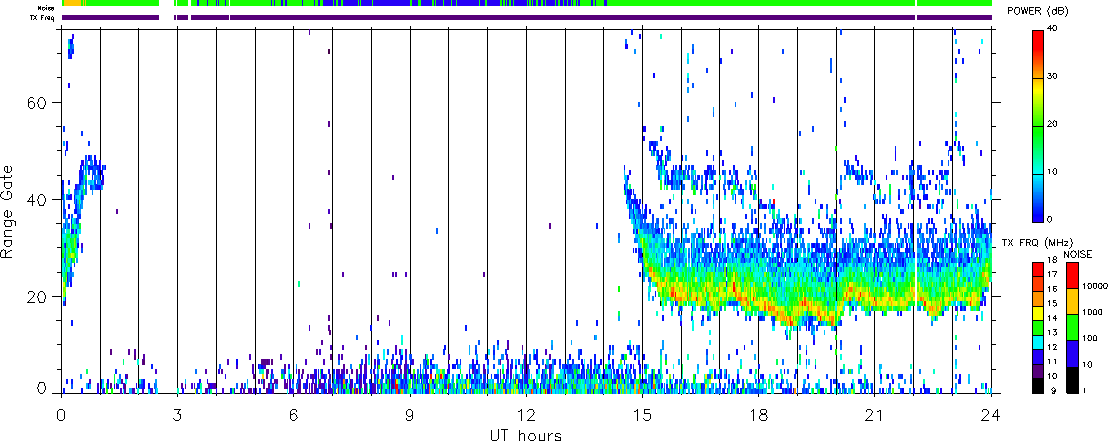
Task: Click the '9' tick label on UT hours axis
Action: coord(410,415)
